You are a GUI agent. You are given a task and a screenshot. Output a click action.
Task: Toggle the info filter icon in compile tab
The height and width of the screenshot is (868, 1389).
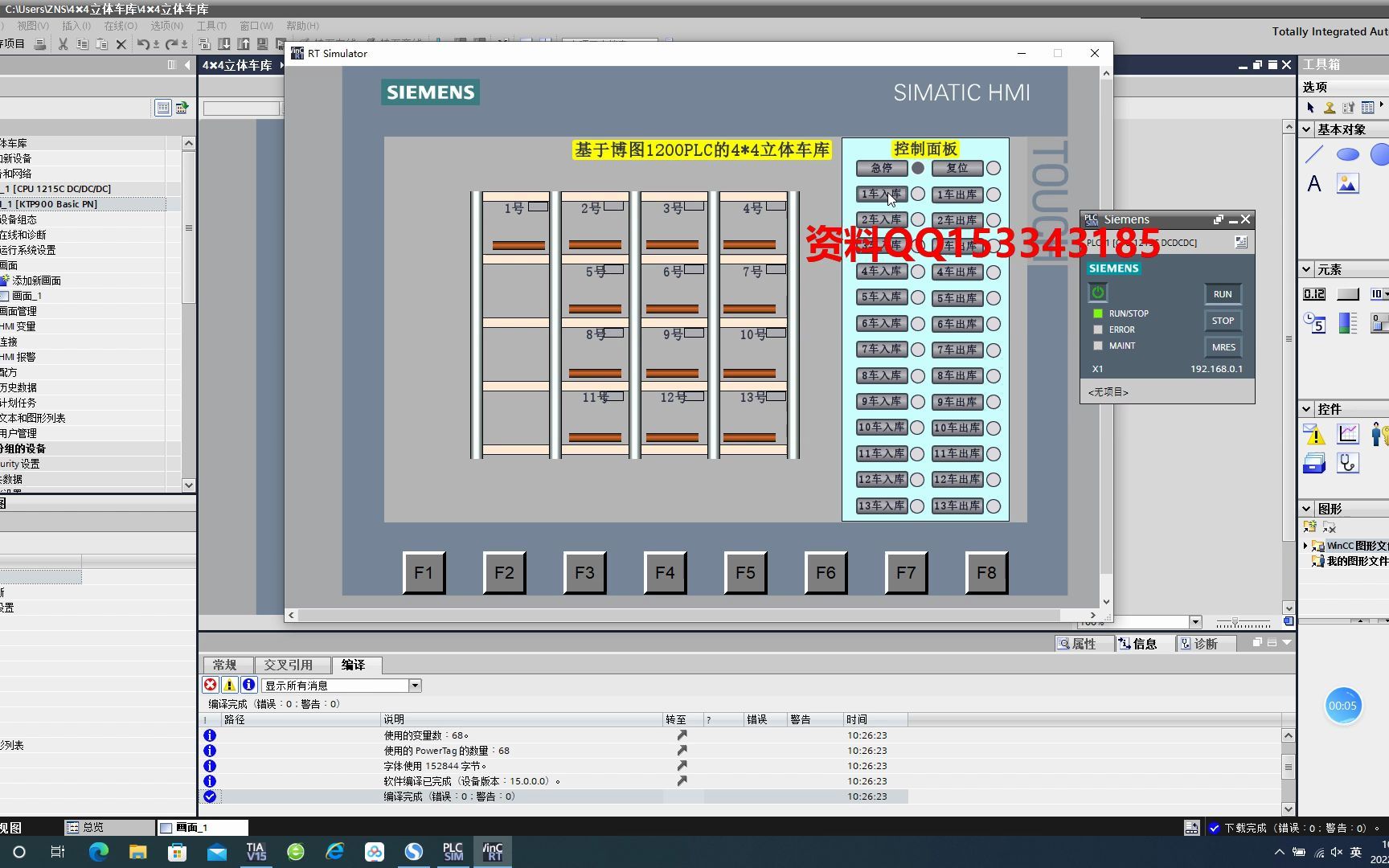point(248,685)
